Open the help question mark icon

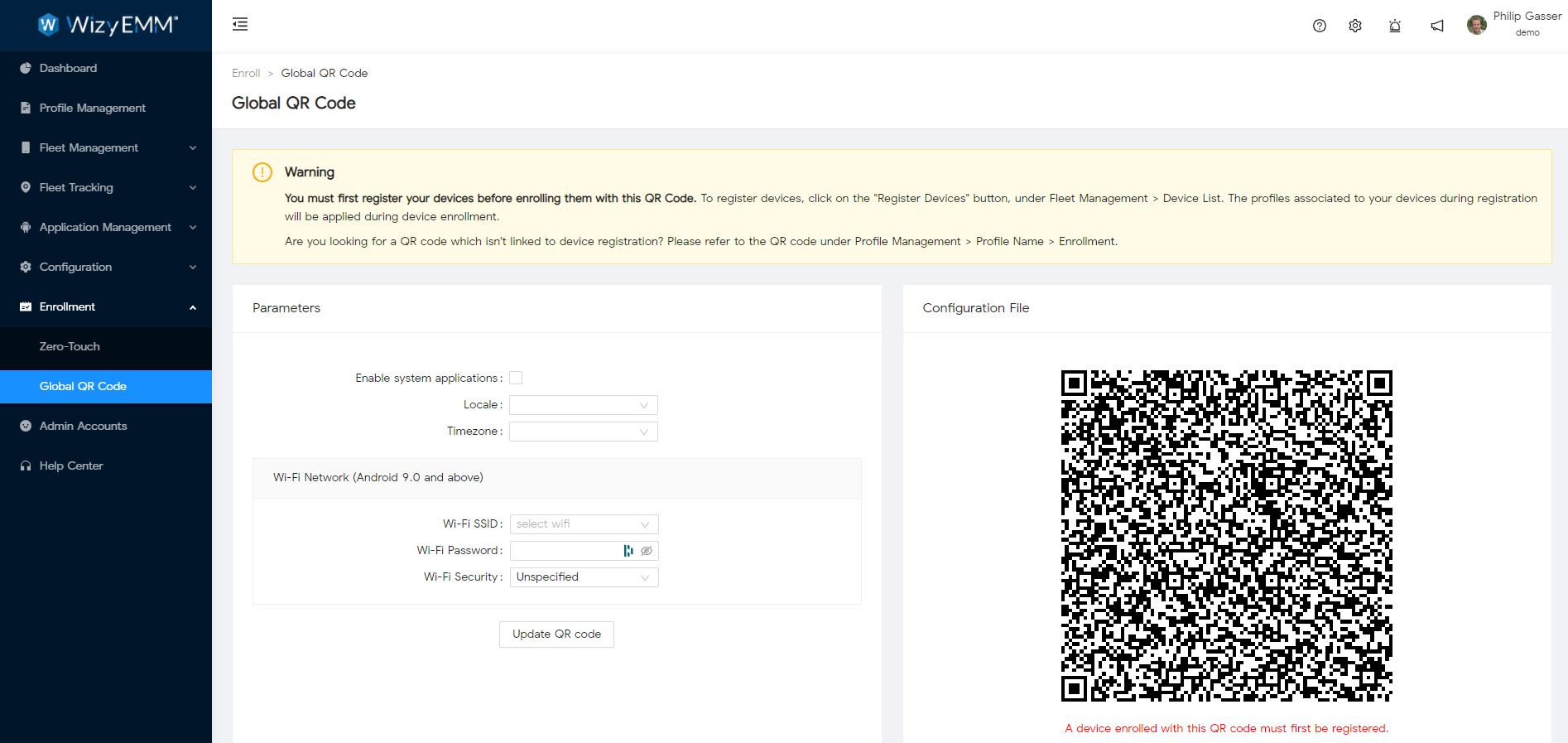click(1320, 26)
